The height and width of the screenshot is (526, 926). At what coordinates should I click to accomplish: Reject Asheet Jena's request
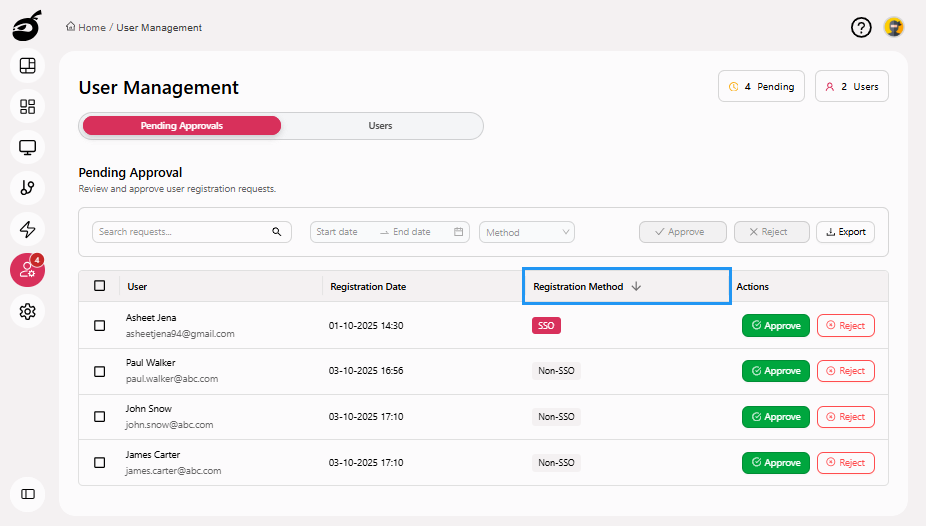[x=846, y=326]
